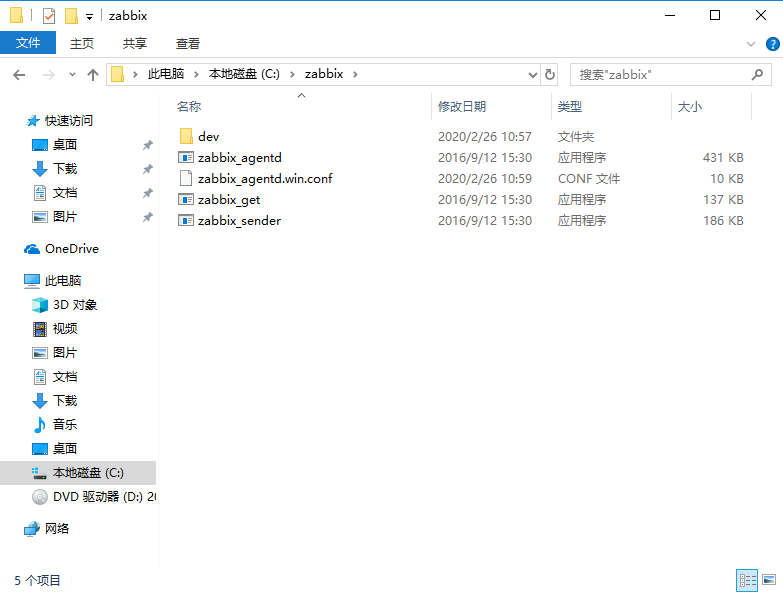This screenshot has height=592, width=783.
Task: Open 桌面 under quick access
Action: coord(65,145)
